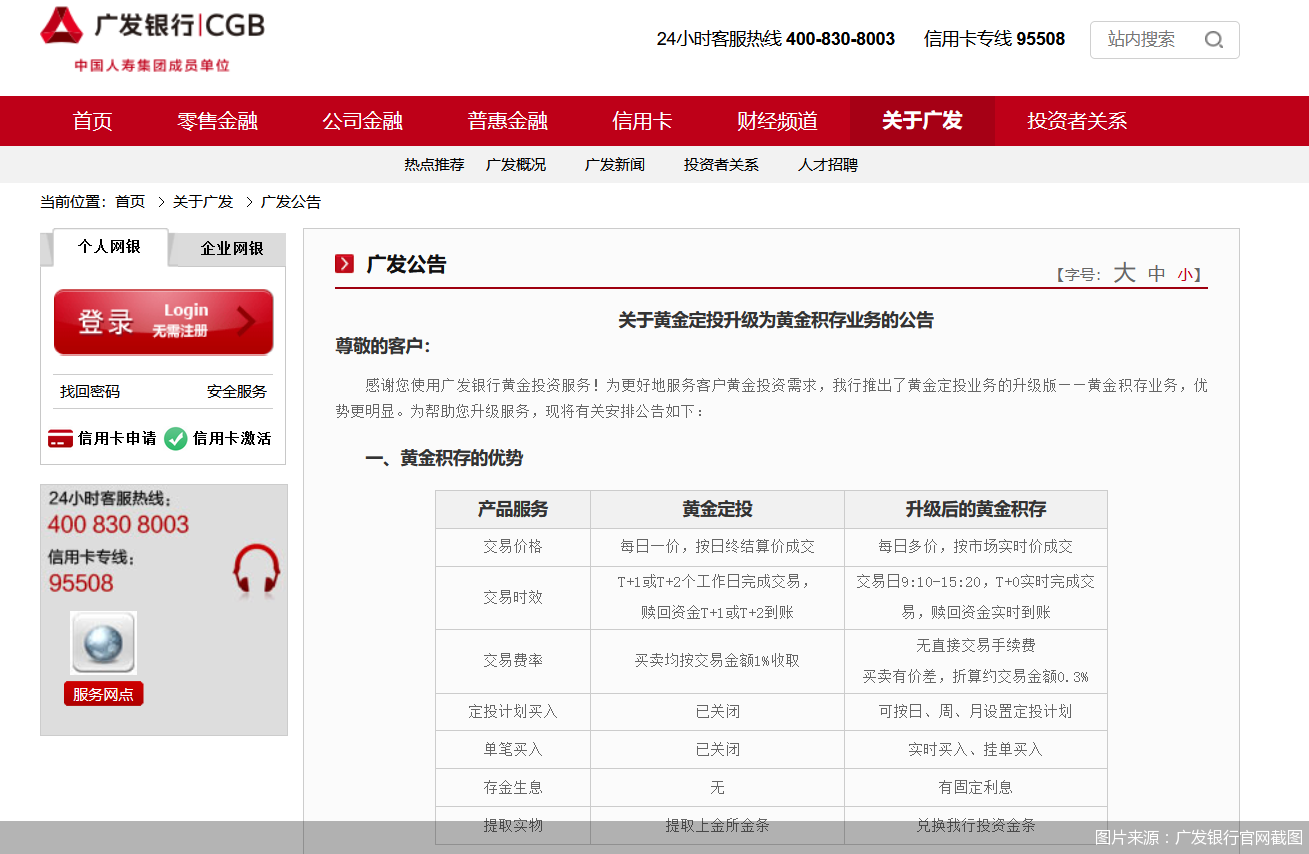1309x854 pixels.
Task: Click the red credit card application icon
Action: (60, 439)
